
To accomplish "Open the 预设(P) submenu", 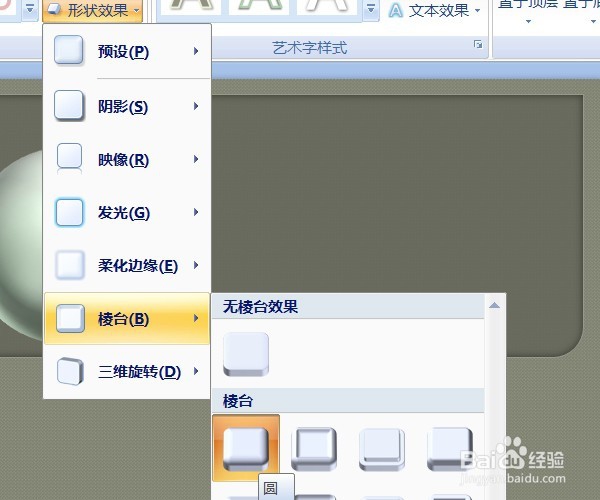I will [x=127, y=51].
